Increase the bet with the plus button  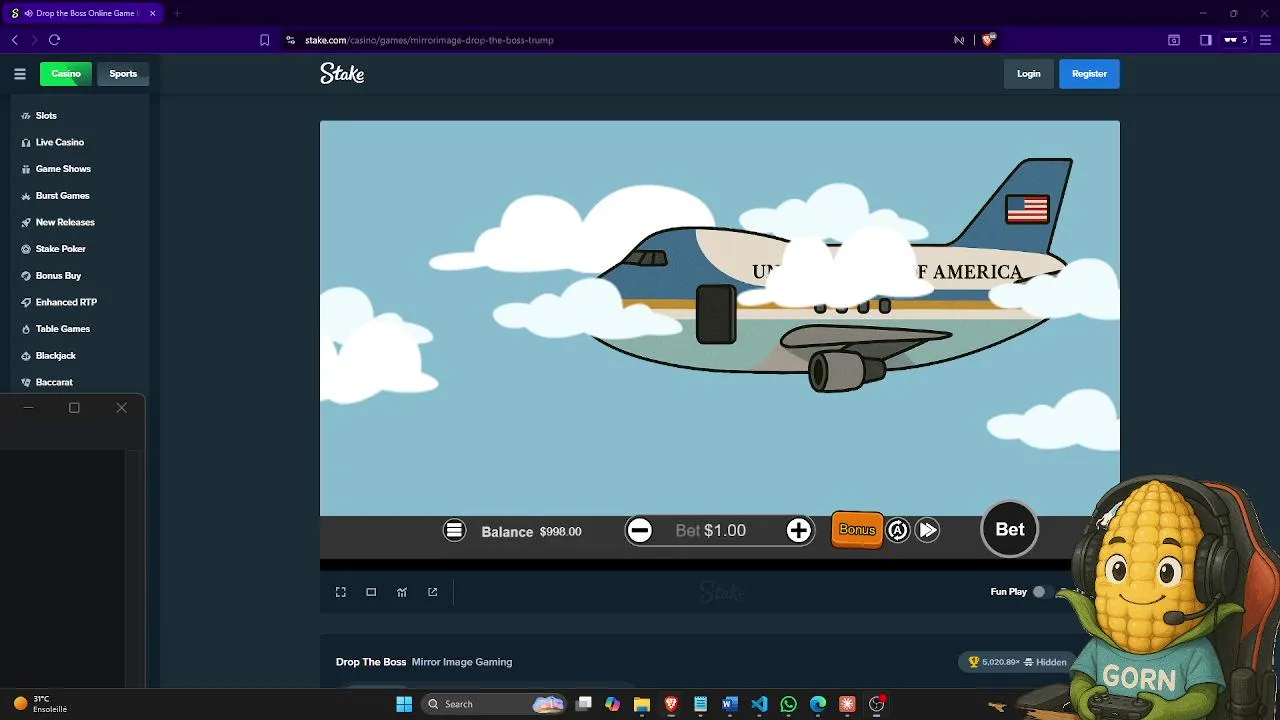tap(798, 531)
